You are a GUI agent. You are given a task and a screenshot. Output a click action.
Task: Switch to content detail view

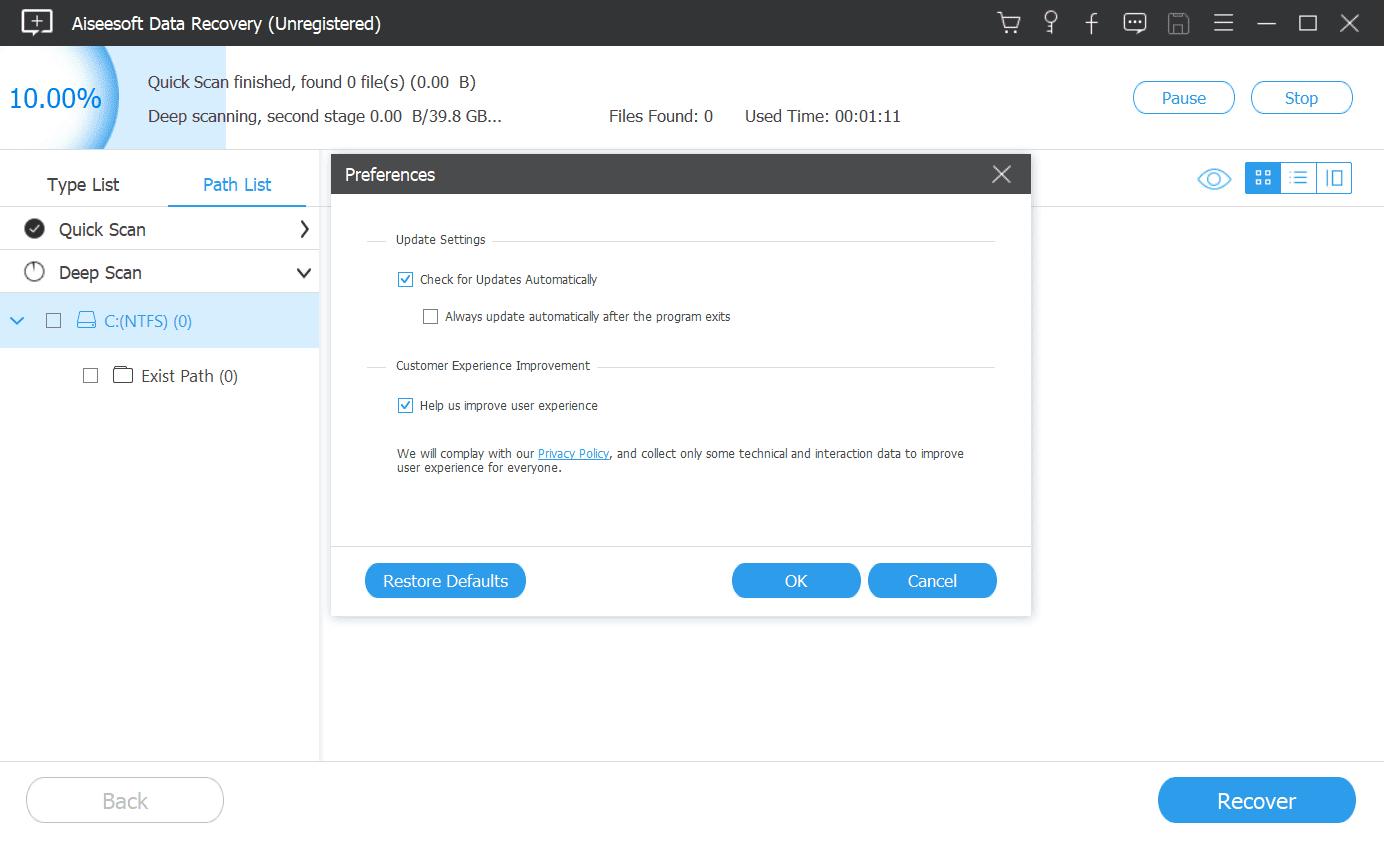[1334, 178]
